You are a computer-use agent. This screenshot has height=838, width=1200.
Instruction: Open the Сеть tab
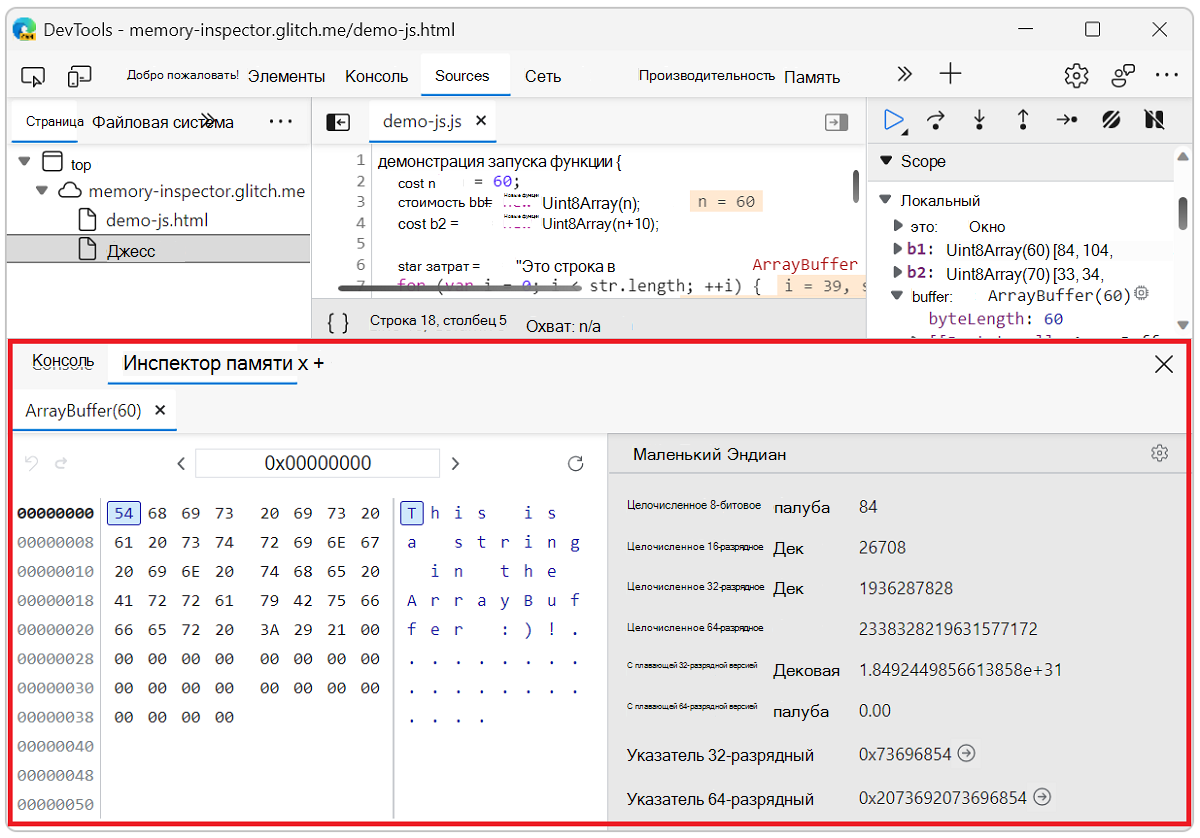pos(543,76)
